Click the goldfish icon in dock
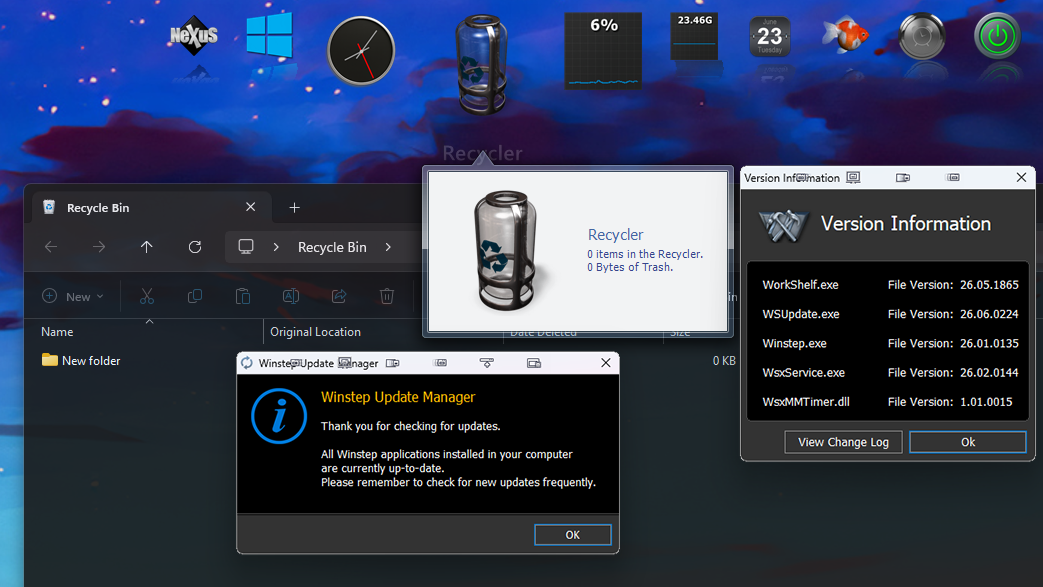 tap(845, 35)
